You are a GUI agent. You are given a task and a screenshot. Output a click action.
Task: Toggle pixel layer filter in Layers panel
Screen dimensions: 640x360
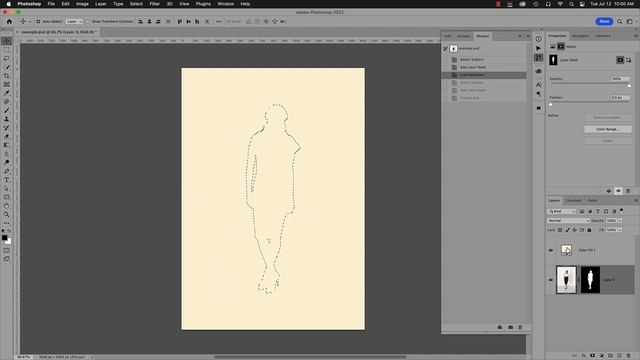tap(582, 211)
